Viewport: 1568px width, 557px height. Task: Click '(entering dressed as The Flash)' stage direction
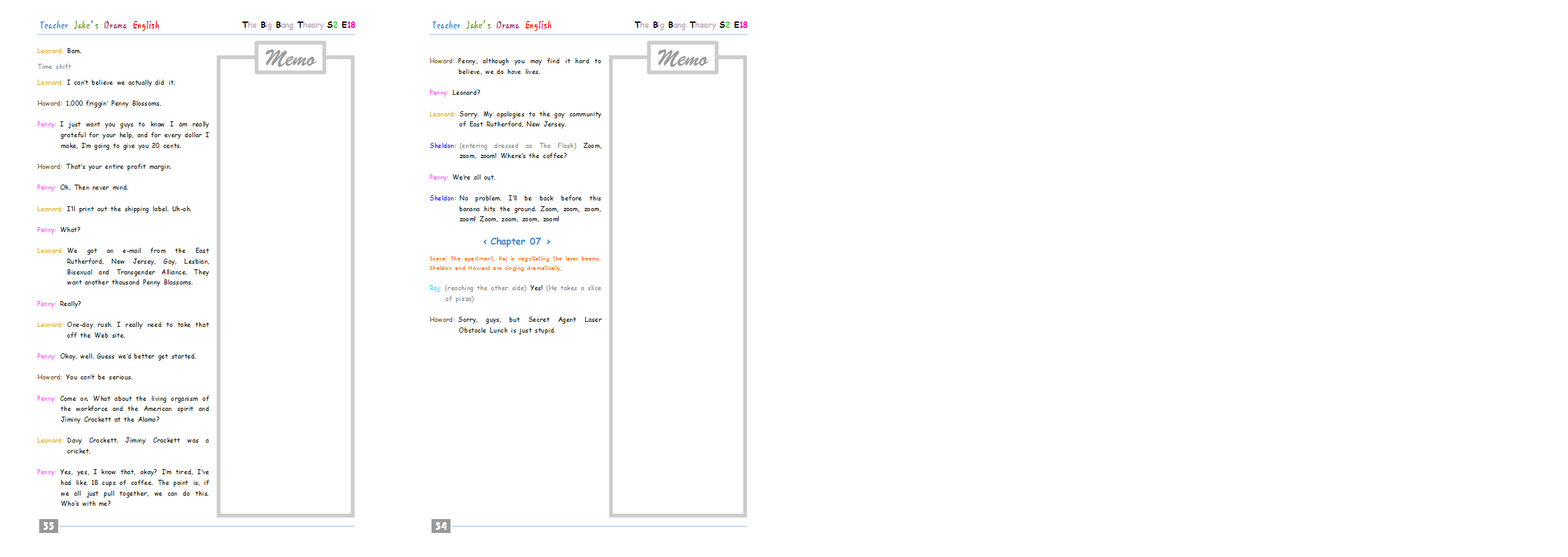click(518, 146)
